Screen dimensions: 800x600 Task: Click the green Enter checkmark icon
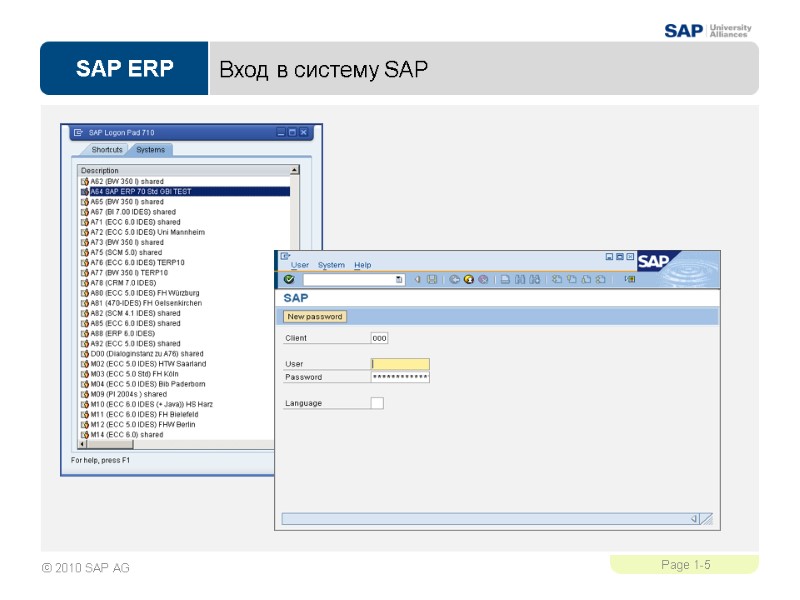pos(288,281)
